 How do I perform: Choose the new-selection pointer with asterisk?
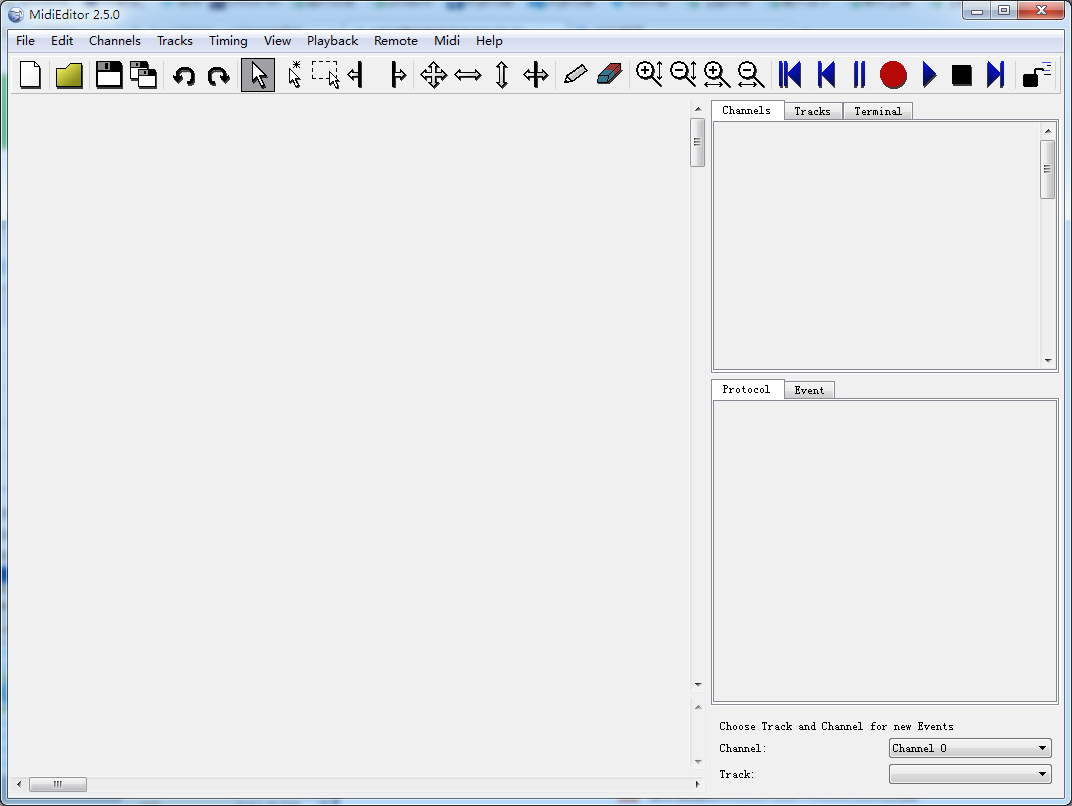[x=294, y=75]
